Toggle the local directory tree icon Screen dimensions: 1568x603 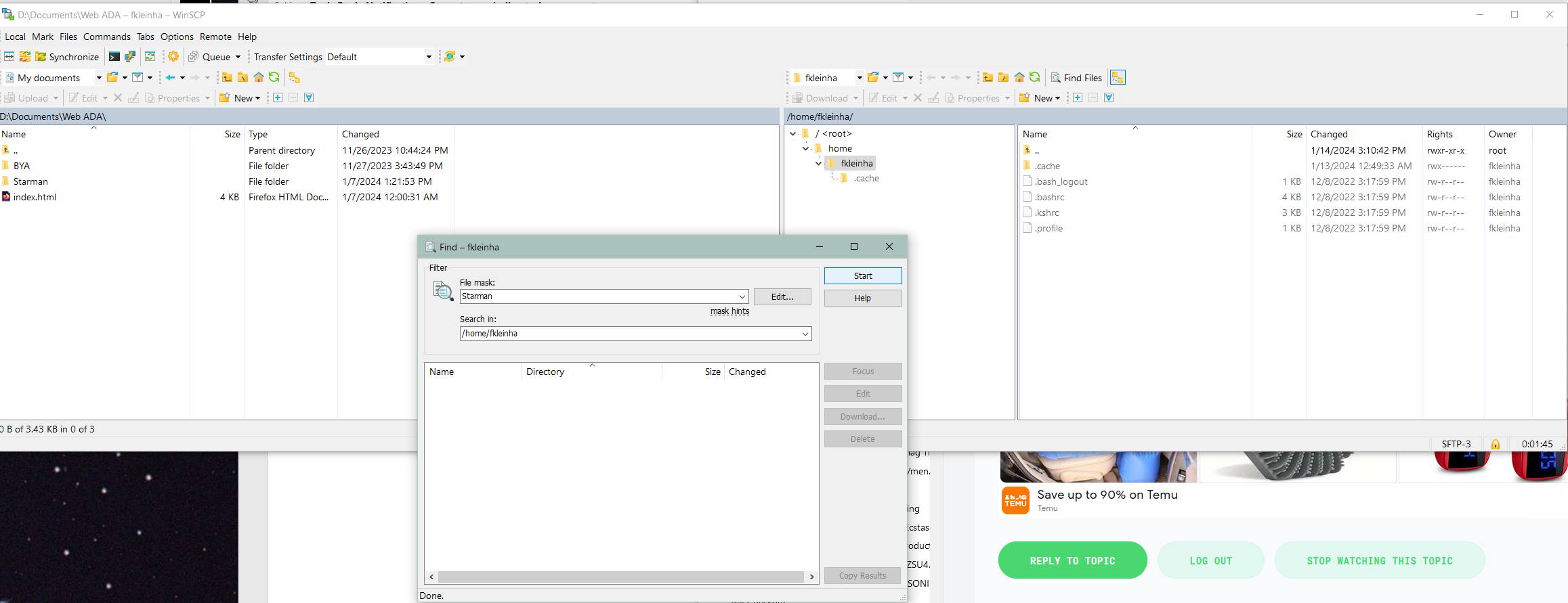(295, 78)
